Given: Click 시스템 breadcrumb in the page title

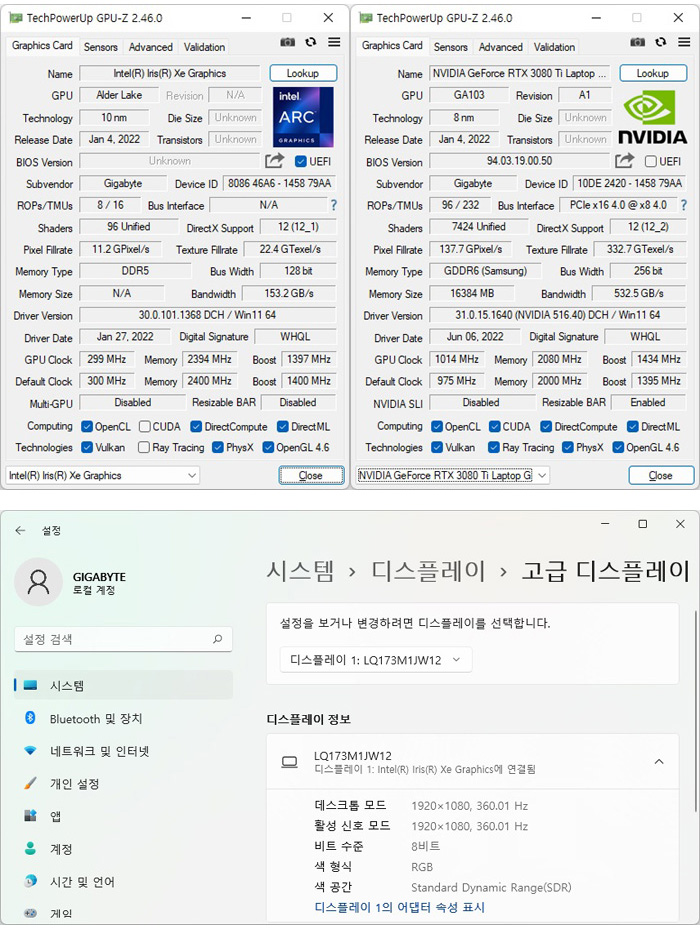Looking at the screenshot, I should (300, 571).
